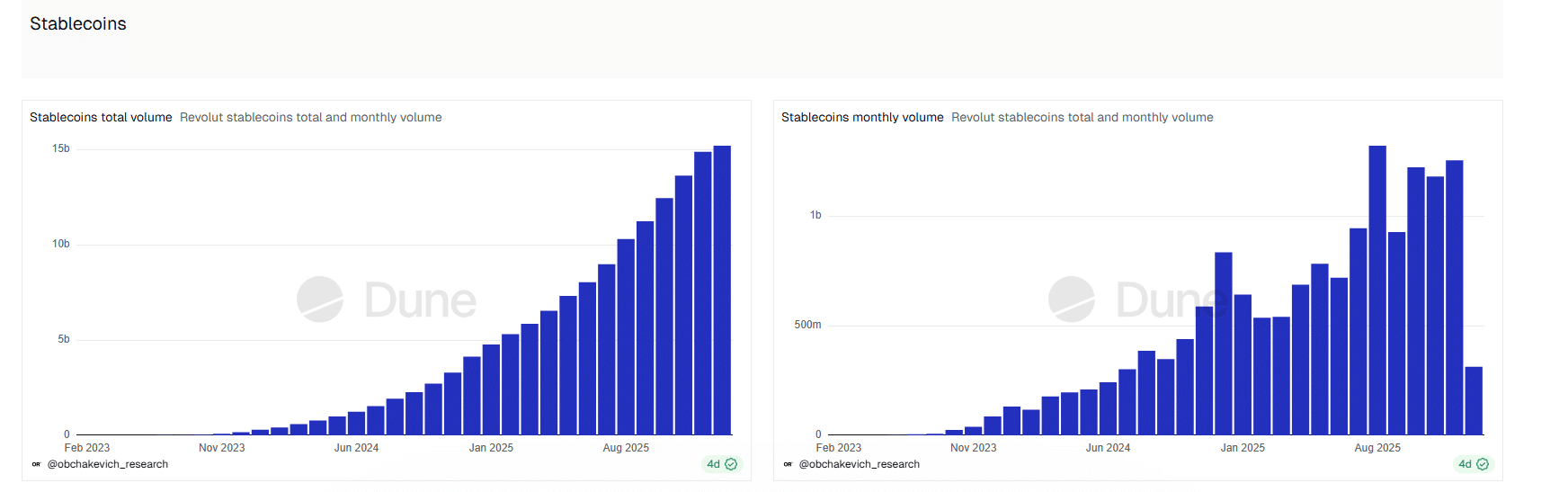Open the Stablecoins monthly volume chart title
Viewport: 1568px width, 492px height.
[x=861, y=118]
